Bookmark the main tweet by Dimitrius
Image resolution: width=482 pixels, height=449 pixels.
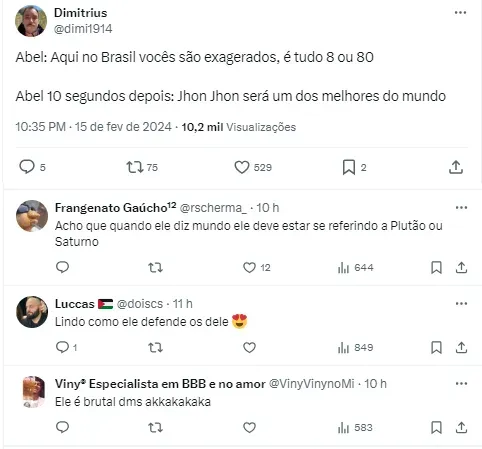(x=349, y=167)
